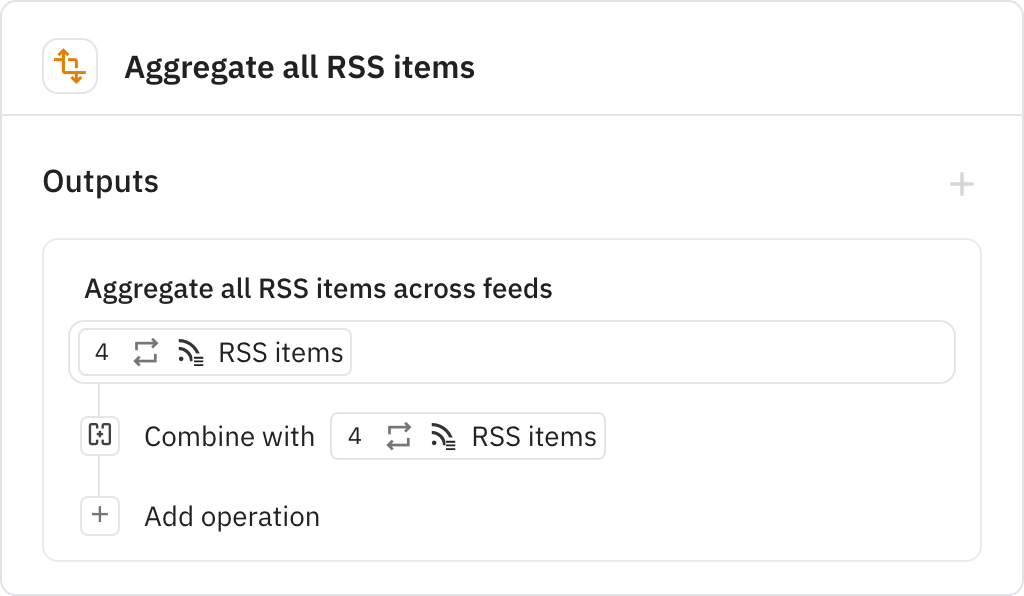
Task: Open the RSS items selector in Combine with row
Action: [467, 436]
